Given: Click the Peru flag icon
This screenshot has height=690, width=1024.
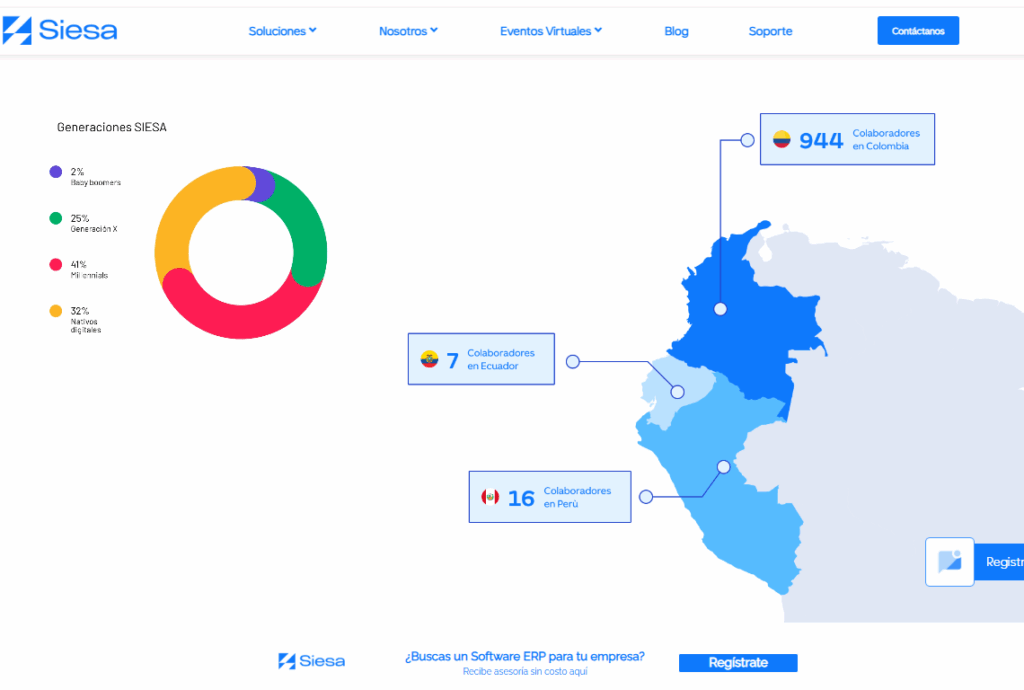Looking at the screenshot, I should tap(490, 497).
